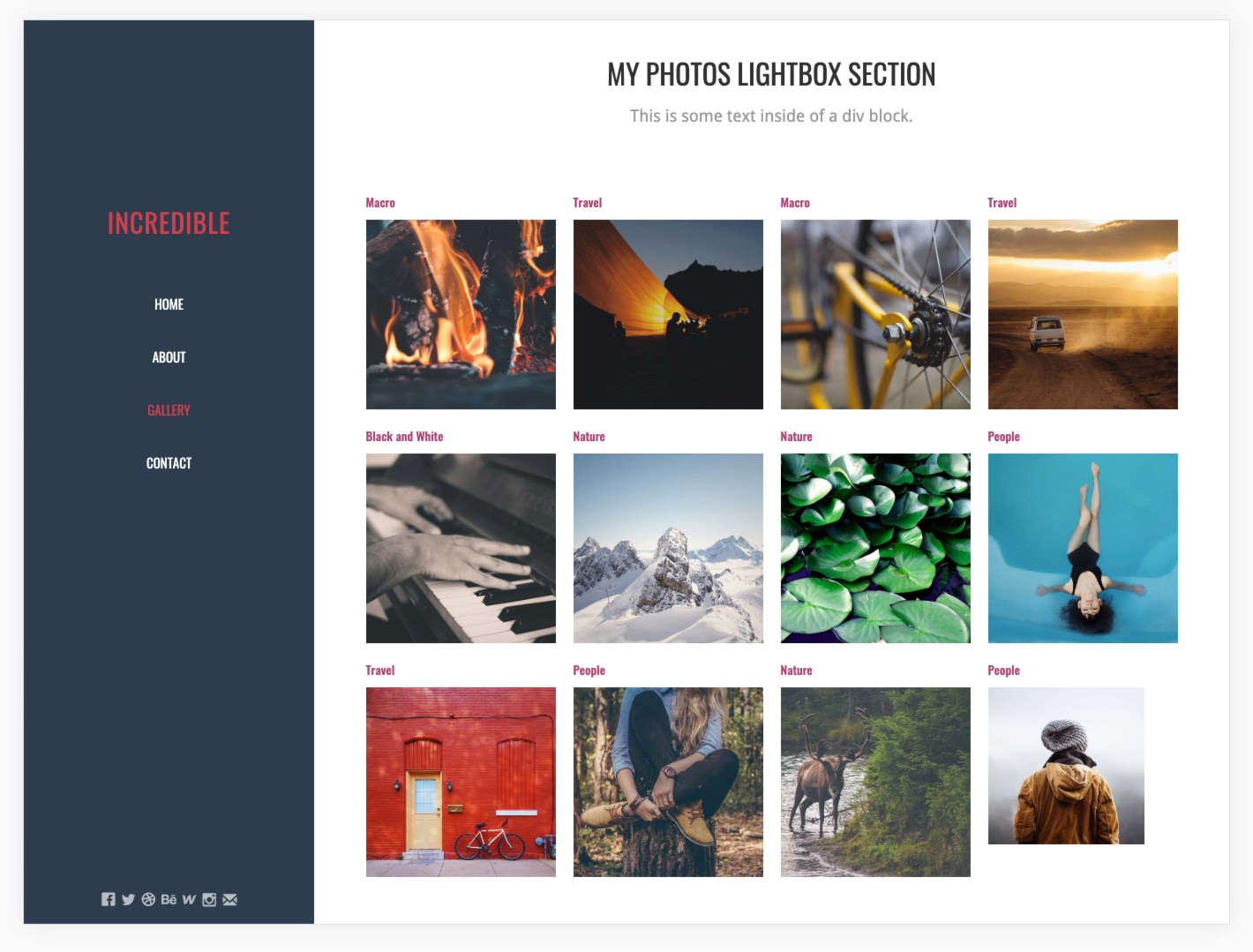Click the Black and White category label
The image size is (1253, 952).
point(404,437)
